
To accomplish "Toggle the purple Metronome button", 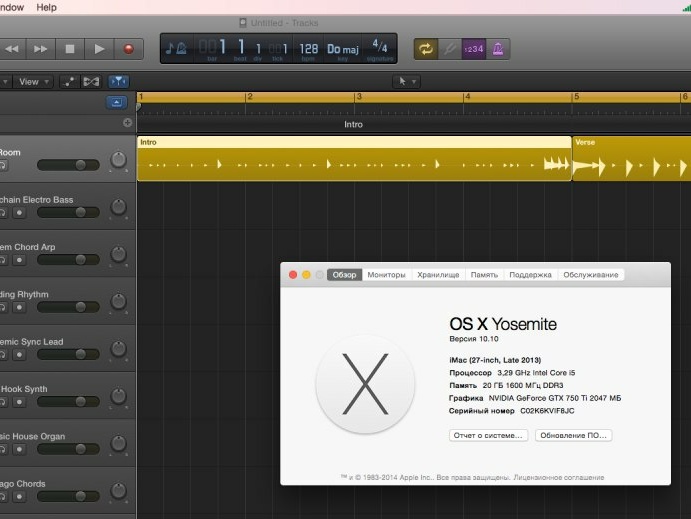I will point(498,49).
